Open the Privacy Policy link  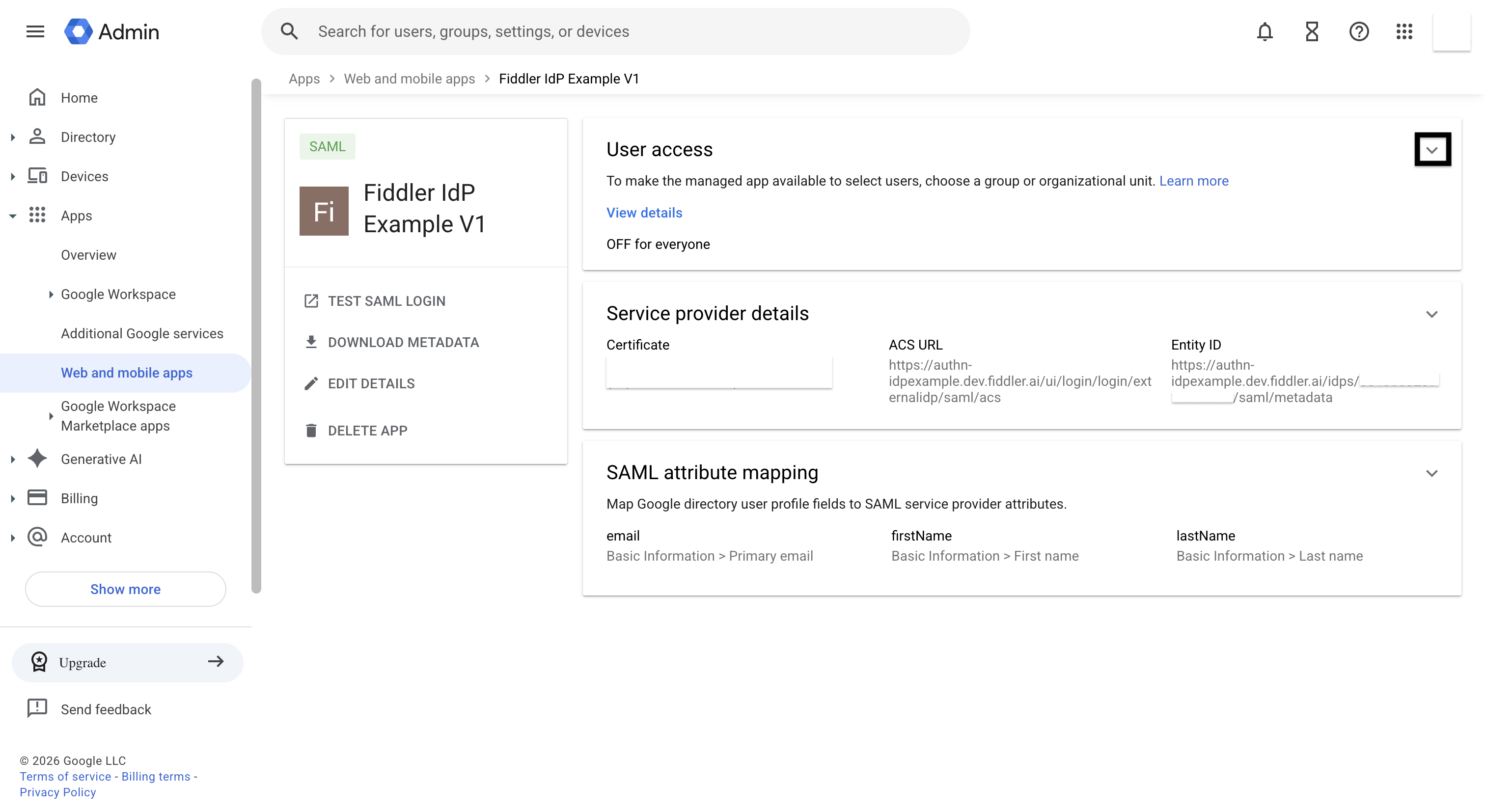(x=57, y=792)
